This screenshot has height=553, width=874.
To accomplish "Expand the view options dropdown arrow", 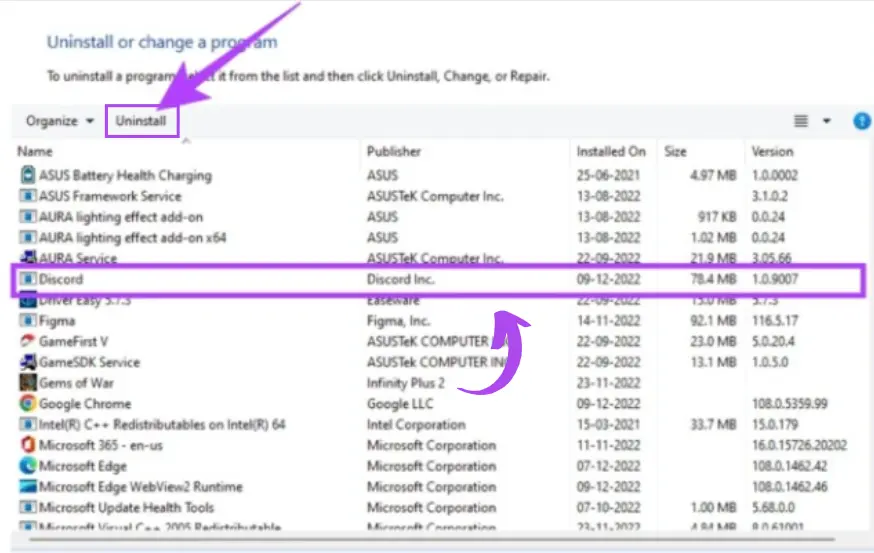I will [827, 121].
